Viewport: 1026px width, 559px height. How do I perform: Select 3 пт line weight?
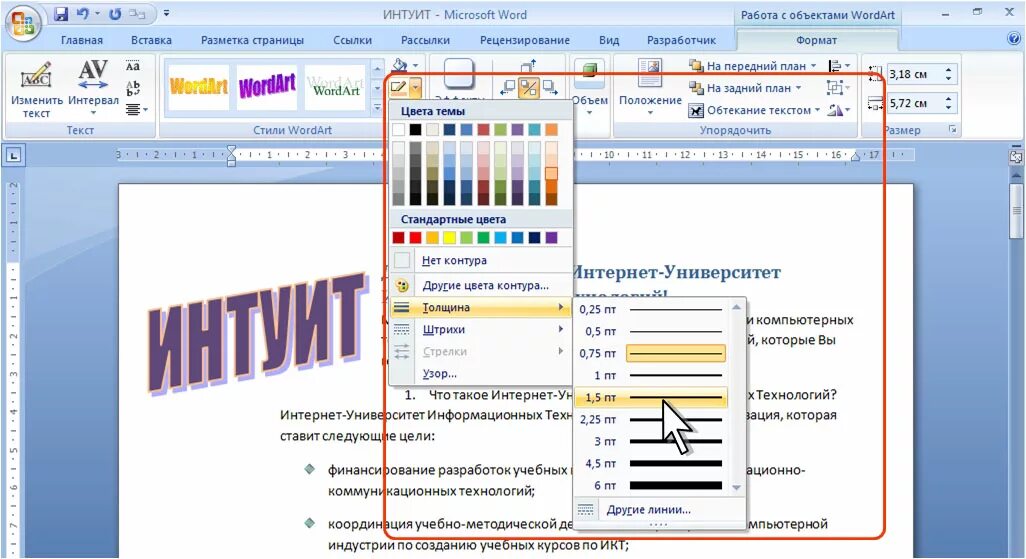point(650,441)
